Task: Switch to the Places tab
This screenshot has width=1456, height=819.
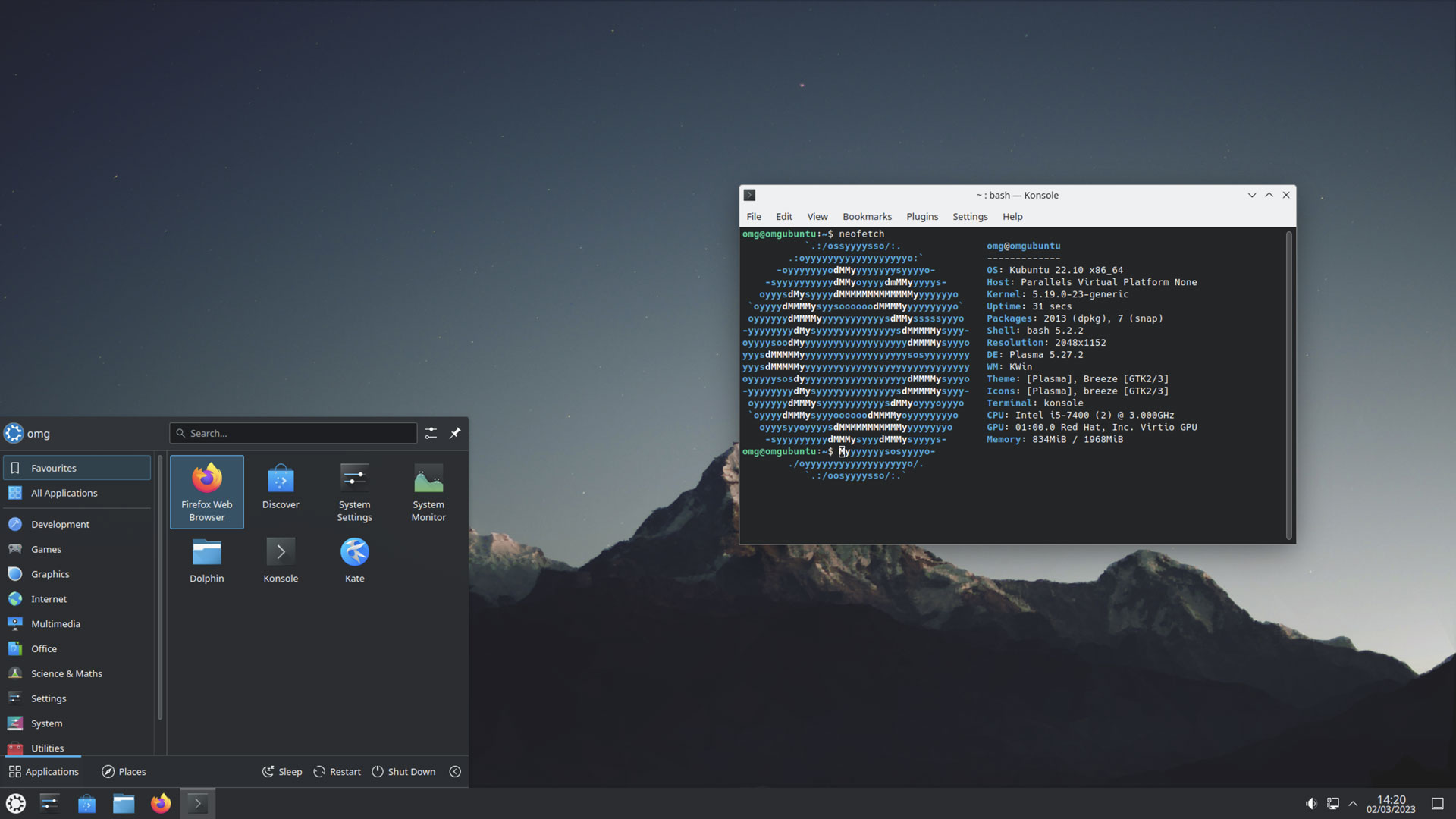Action: [x=124, y=771]
